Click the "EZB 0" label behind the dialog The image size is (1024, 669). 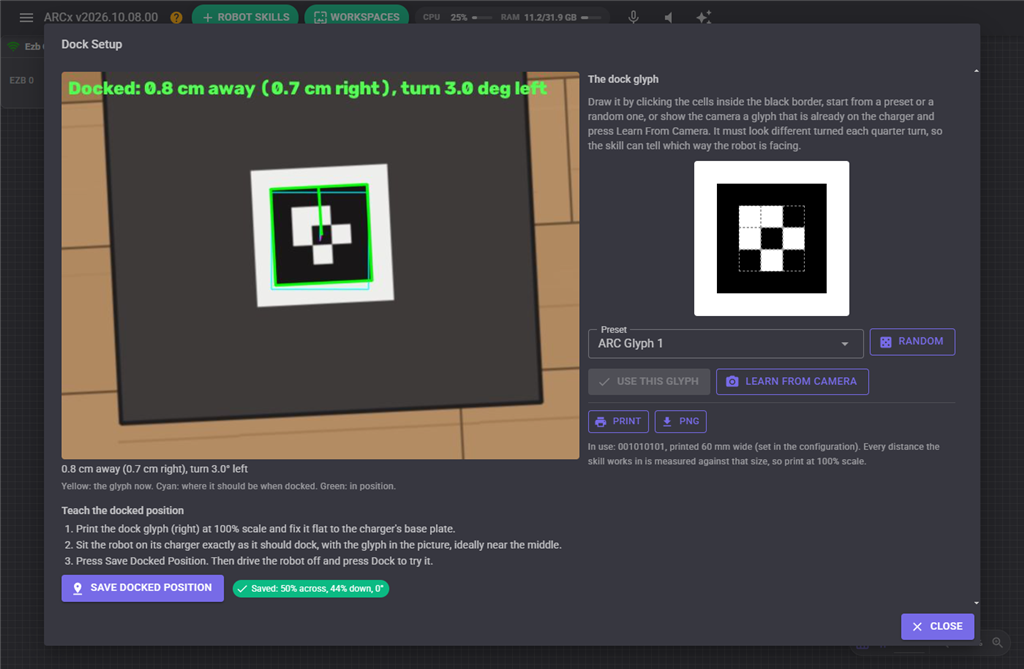[x=22, y=80]
